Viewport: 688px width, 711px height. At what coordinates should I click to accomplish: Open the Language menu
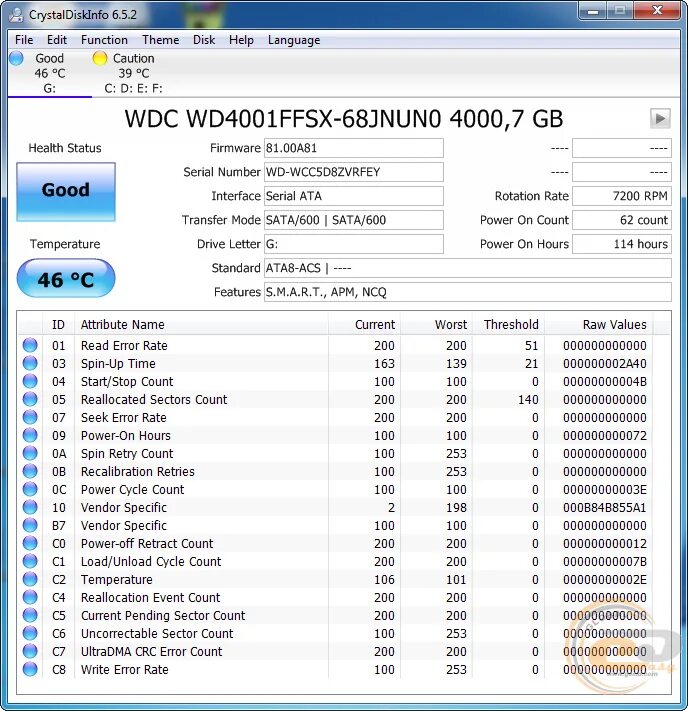[x=294, y=40]
